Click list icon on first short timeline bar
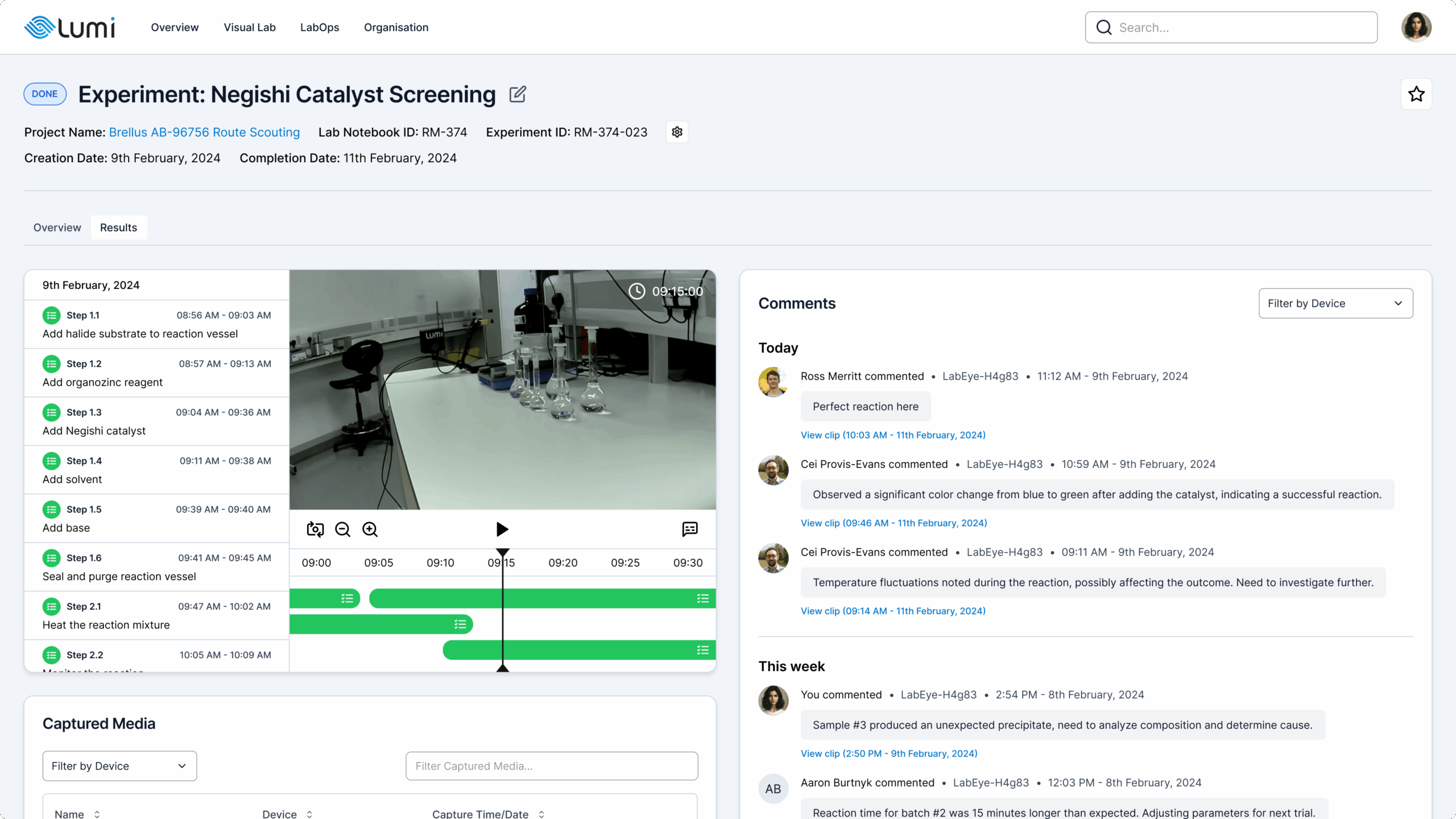Viewport: 1456px width, 819px height. coord(347,598)
